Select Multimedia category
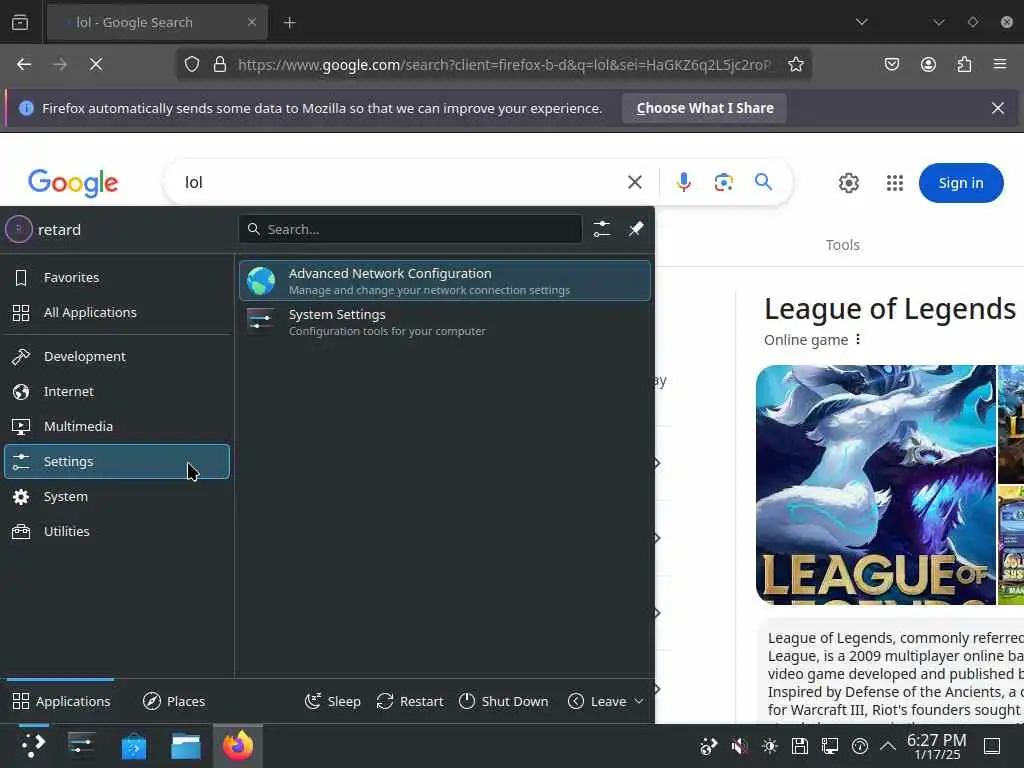 pos(117,426)
